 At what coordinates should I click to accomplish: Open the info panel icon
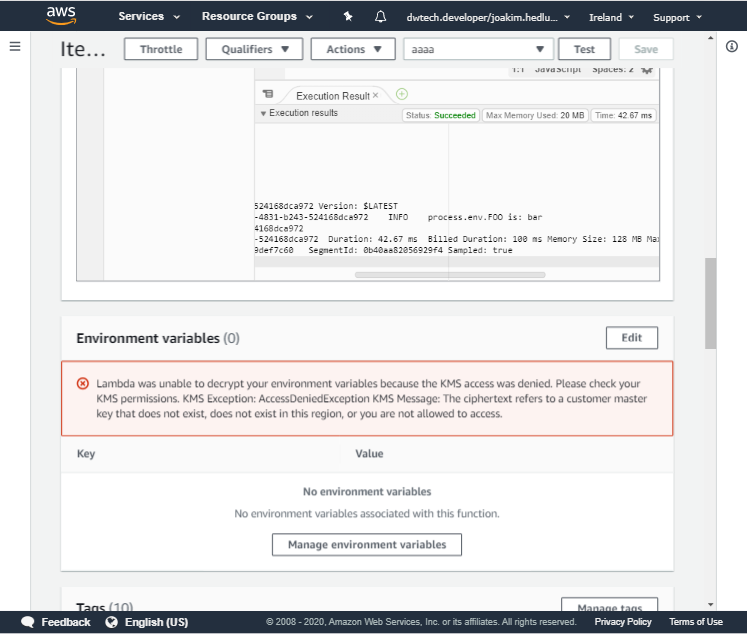pos(732,46)
